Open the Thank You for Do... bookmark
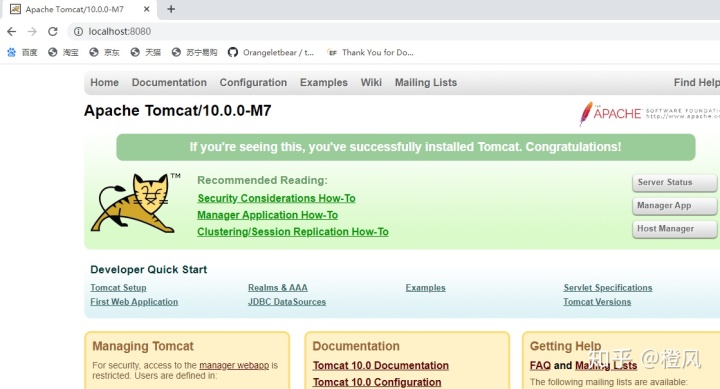The image size is (720, 389). (x=371, y=52)
